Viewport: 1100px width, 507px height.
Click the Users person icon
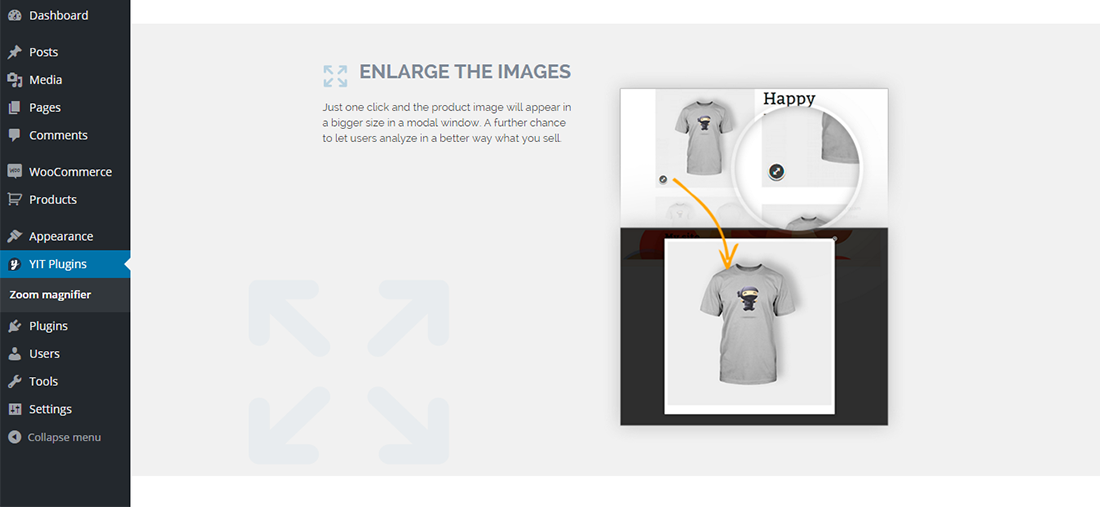14,353
